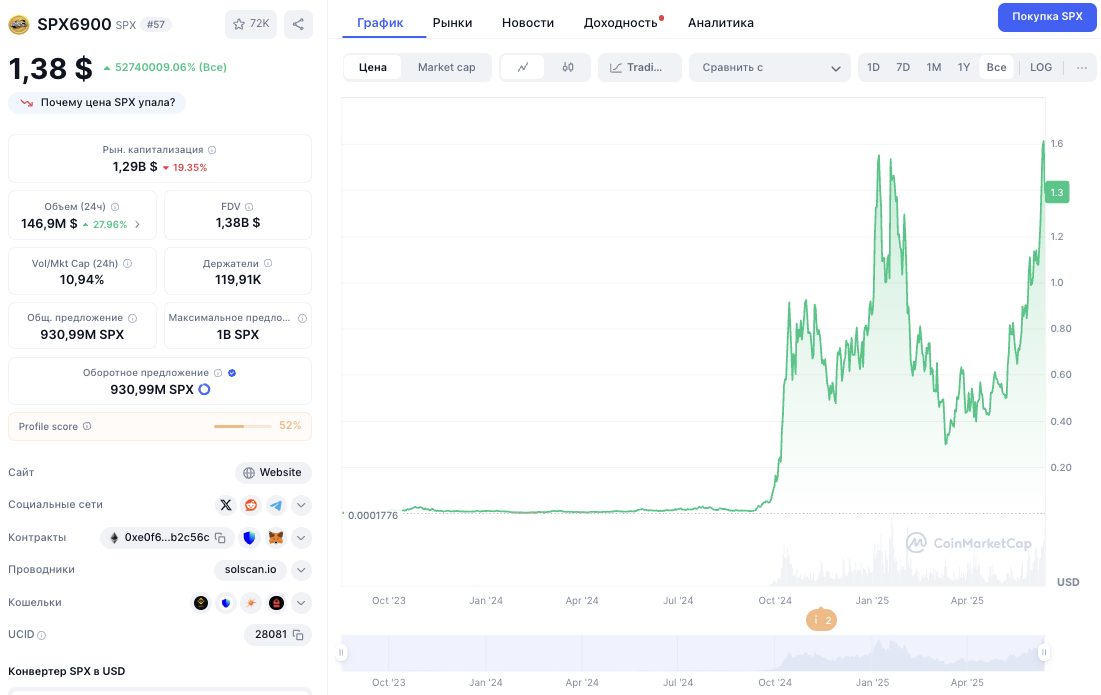Viewport: 1101px width, 695px height.
Task: Show Vol/Mkt Cap info icon
Action: pos(128,263)
